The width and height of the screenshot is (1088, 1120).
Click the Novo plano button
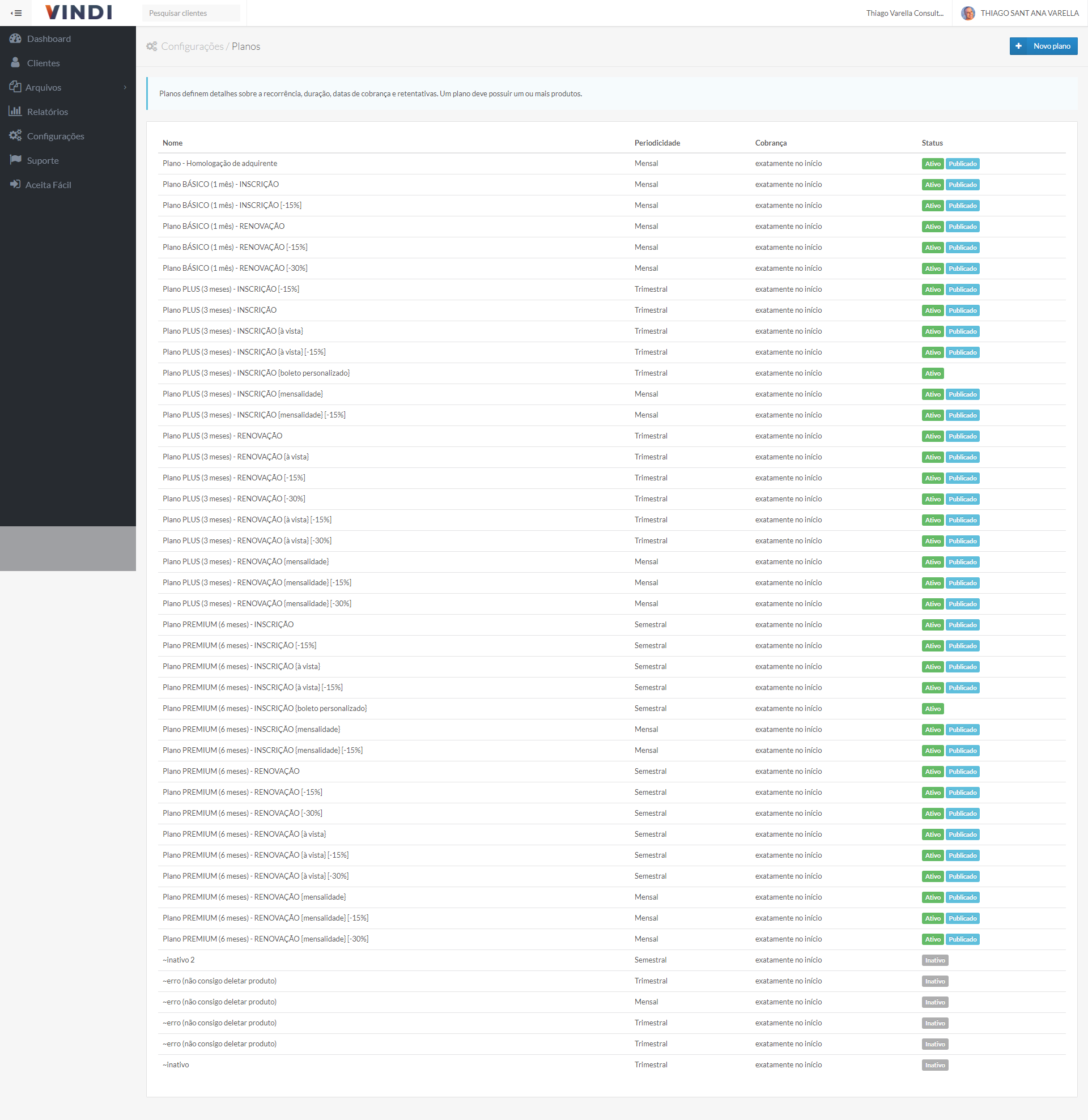(x=1043, y=46)
